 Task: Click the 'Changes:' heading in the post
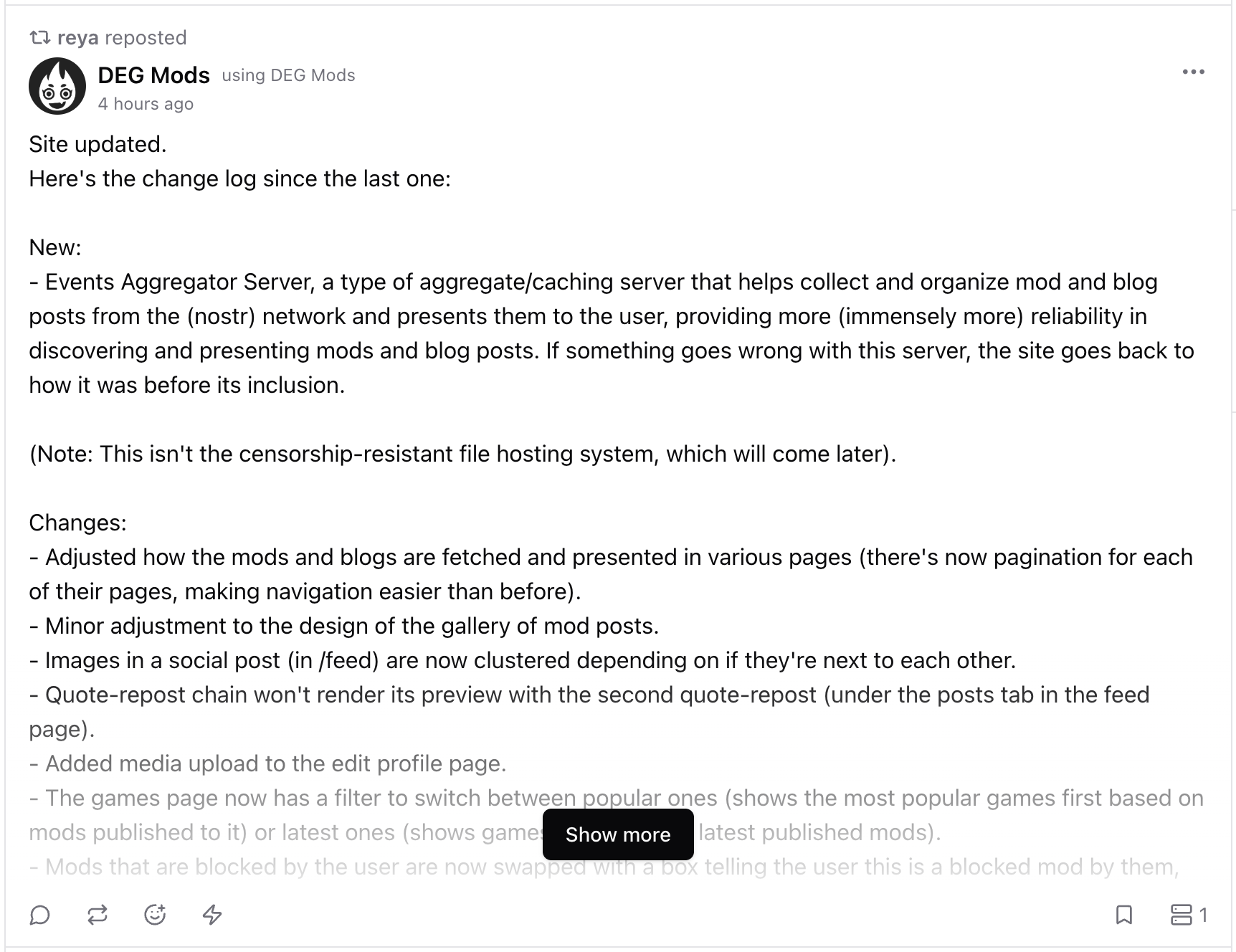pos(77,523)
